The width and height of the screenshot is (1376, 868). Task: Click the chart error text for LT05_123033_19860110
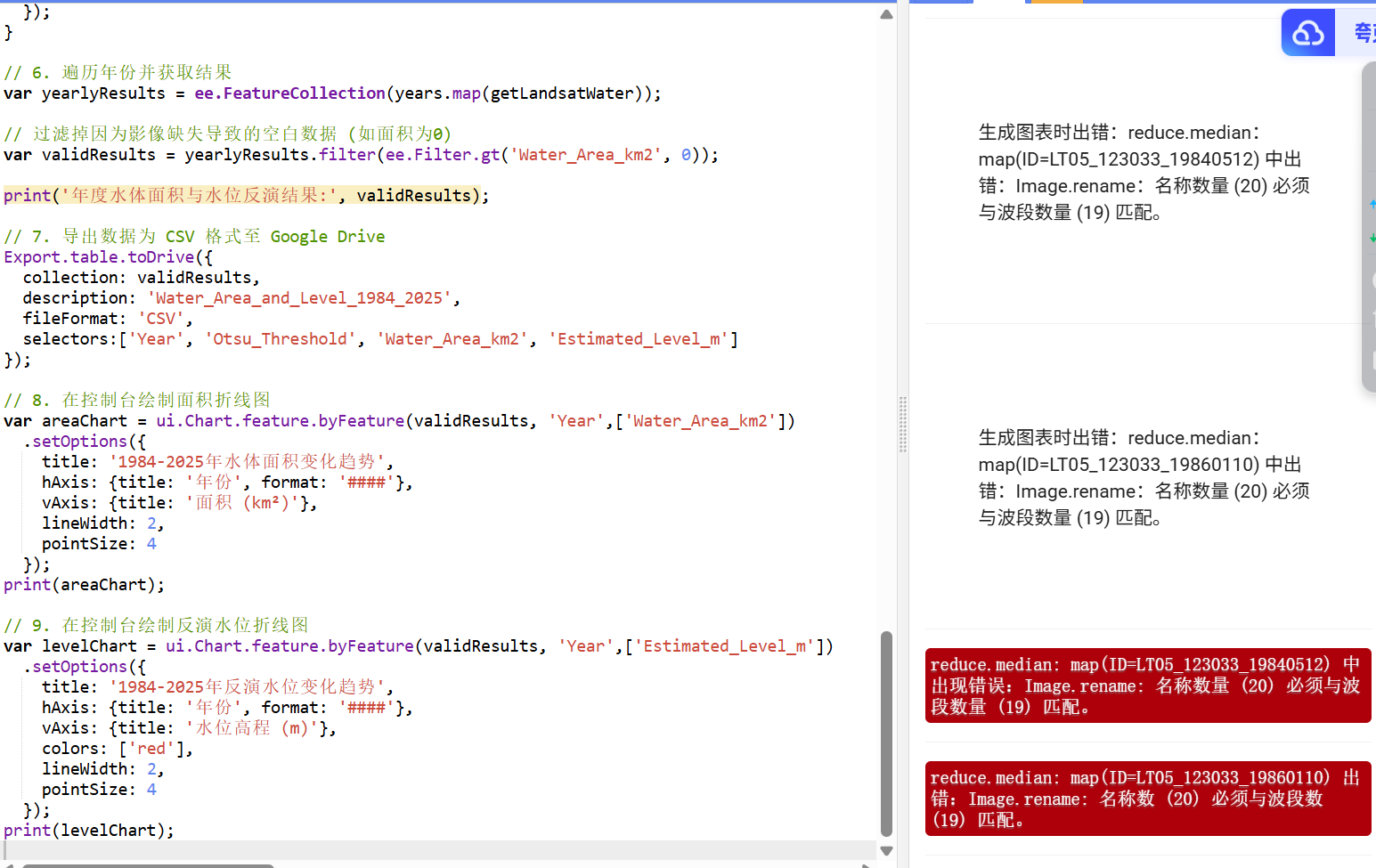[1144, 477]
